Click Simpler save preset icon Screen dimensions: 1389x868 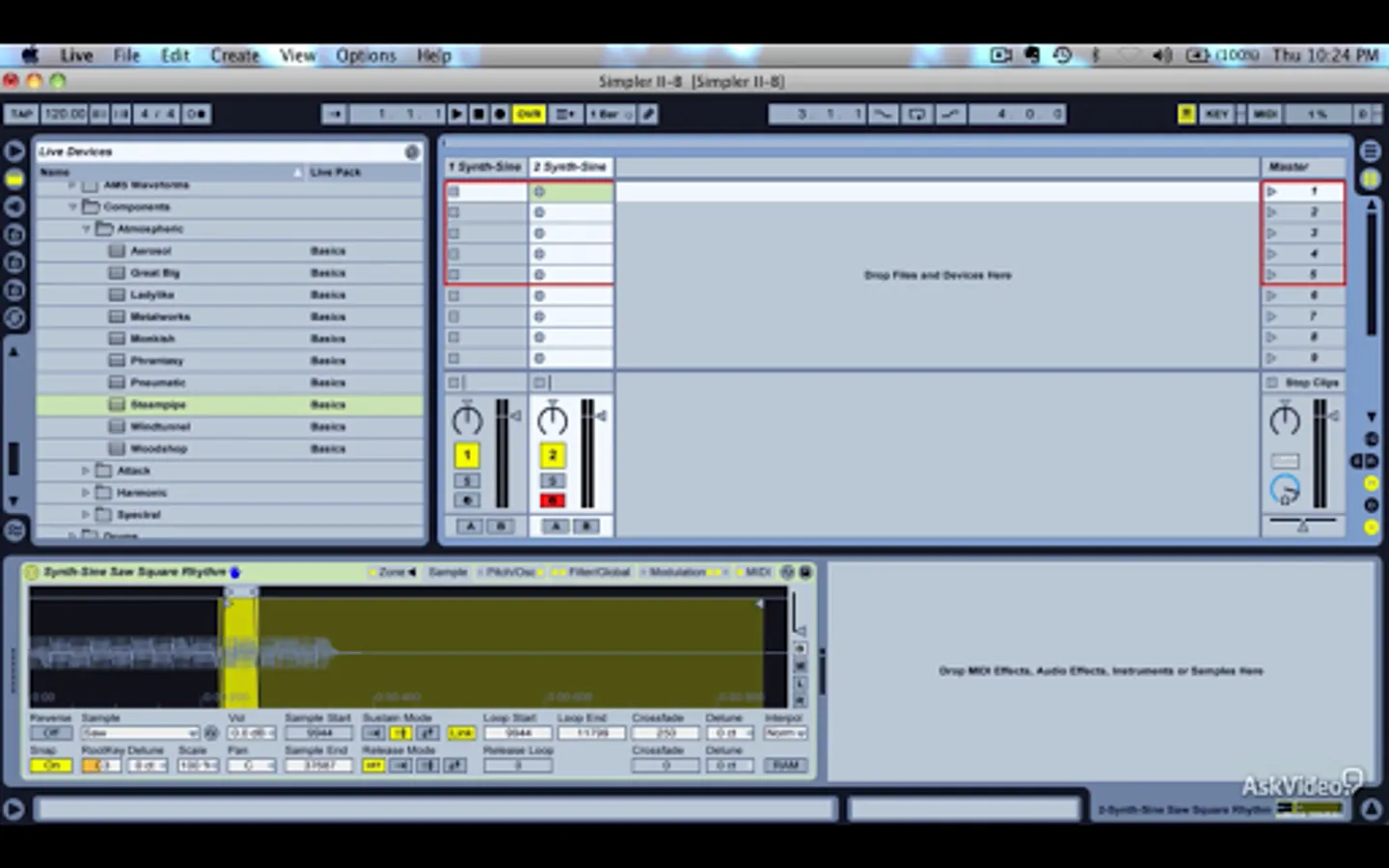pyautogui.click(x=804, y=573)
